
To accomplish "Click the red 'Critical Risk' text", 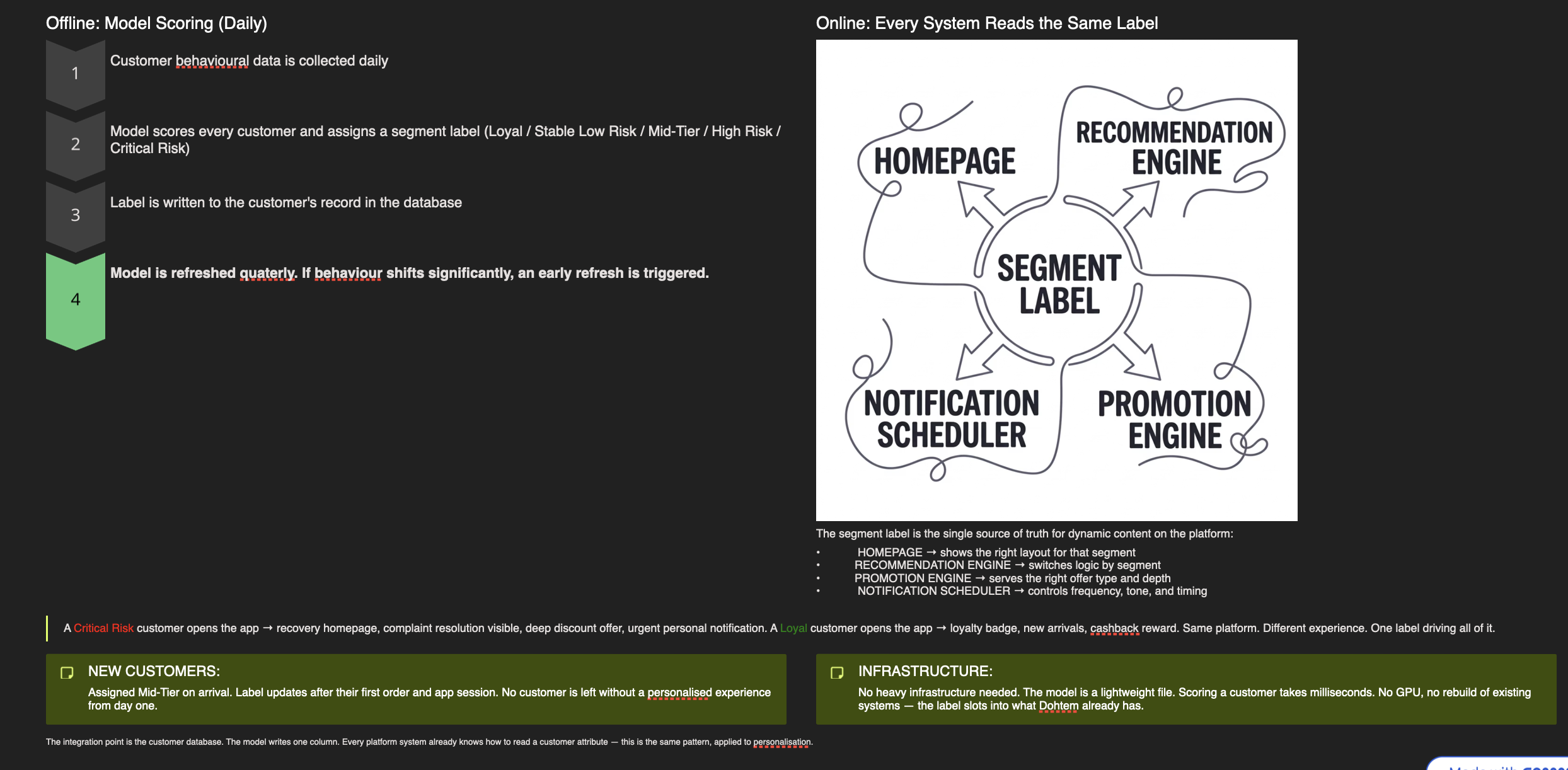I will (x=103, y=628).
